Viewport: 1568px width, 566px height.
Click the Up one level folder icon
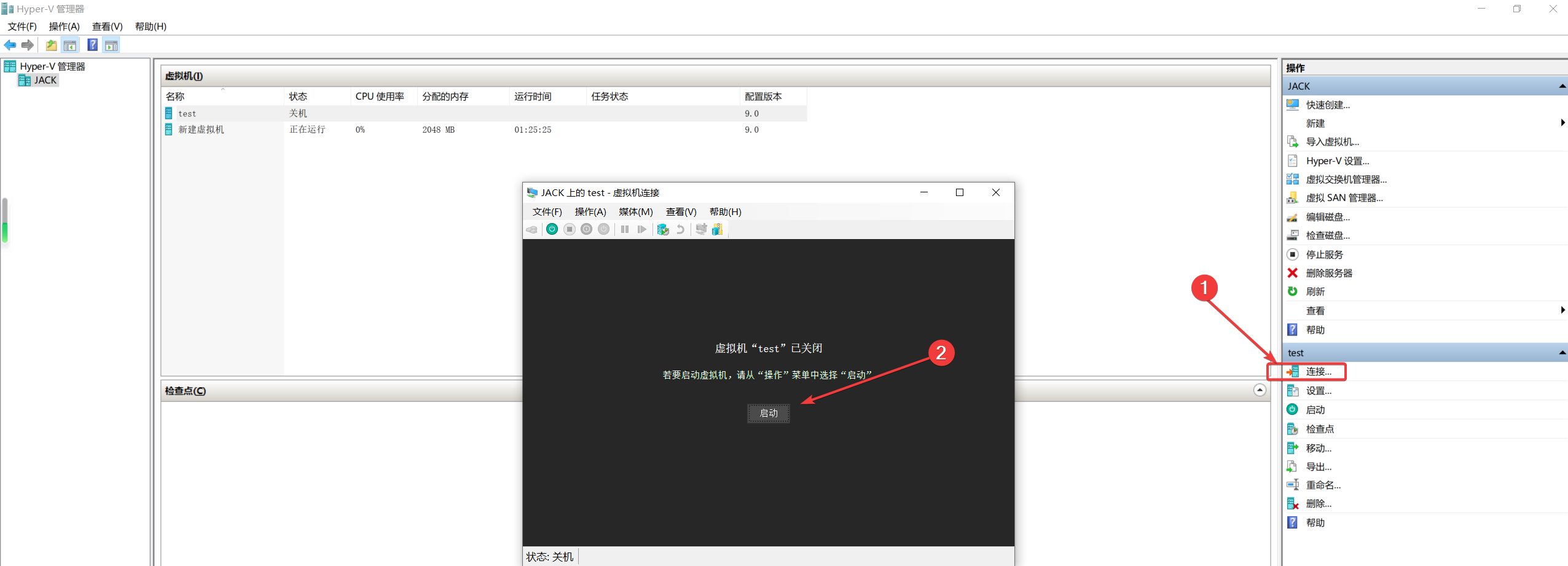tap(52, 45)
